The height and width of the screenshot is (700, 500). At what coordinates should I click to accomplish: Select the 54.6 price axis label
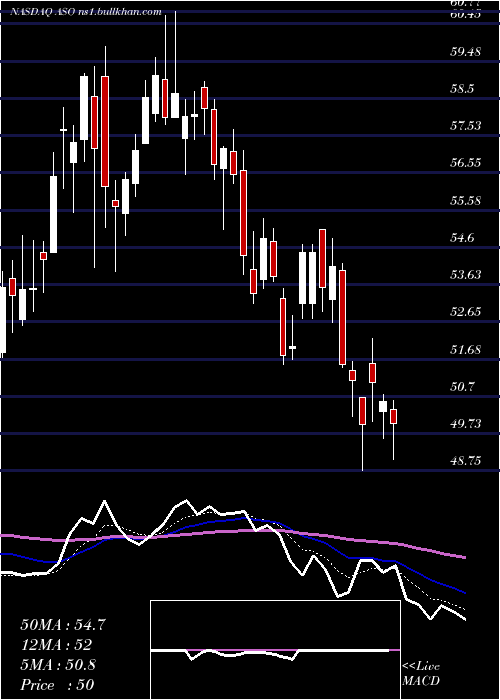pos(463,238)
